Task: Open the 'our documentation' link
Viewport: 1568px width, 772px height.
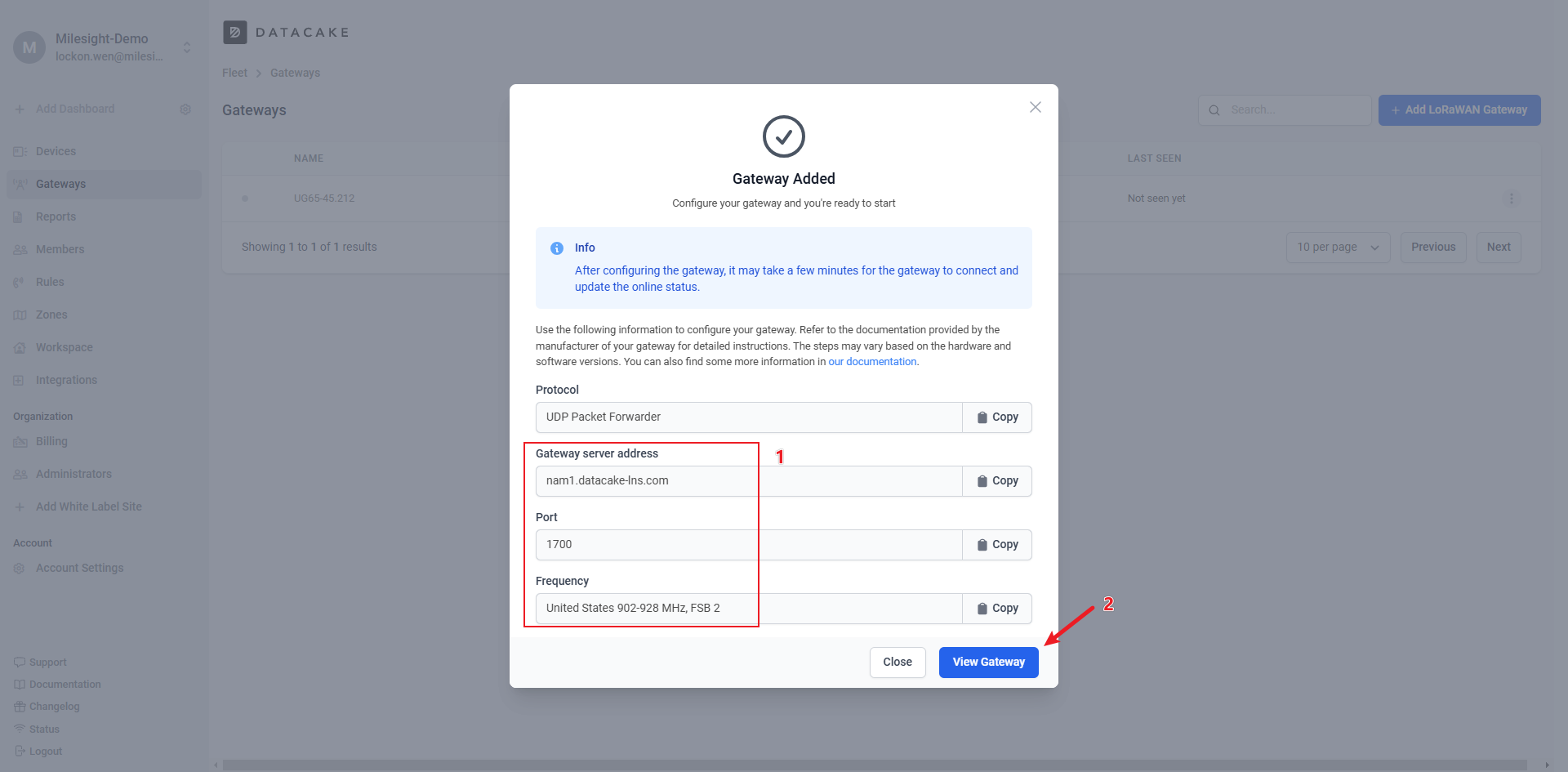Action: pyautogui.click(x=872, y=362)
